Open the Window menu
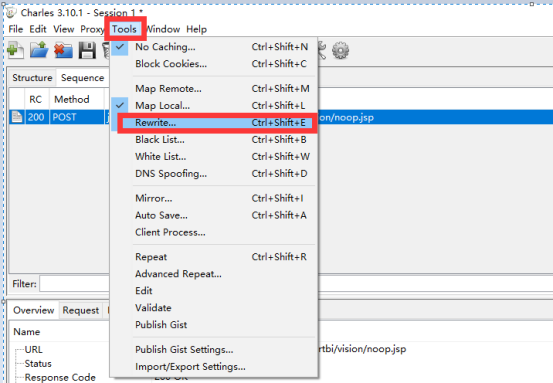 point(163,29)
